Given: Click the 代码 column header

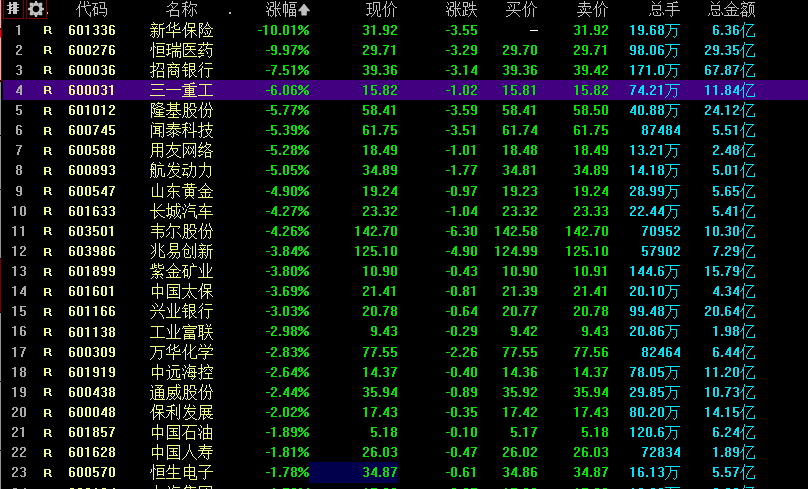Looking at the screenshot, I should click(92, 9).
